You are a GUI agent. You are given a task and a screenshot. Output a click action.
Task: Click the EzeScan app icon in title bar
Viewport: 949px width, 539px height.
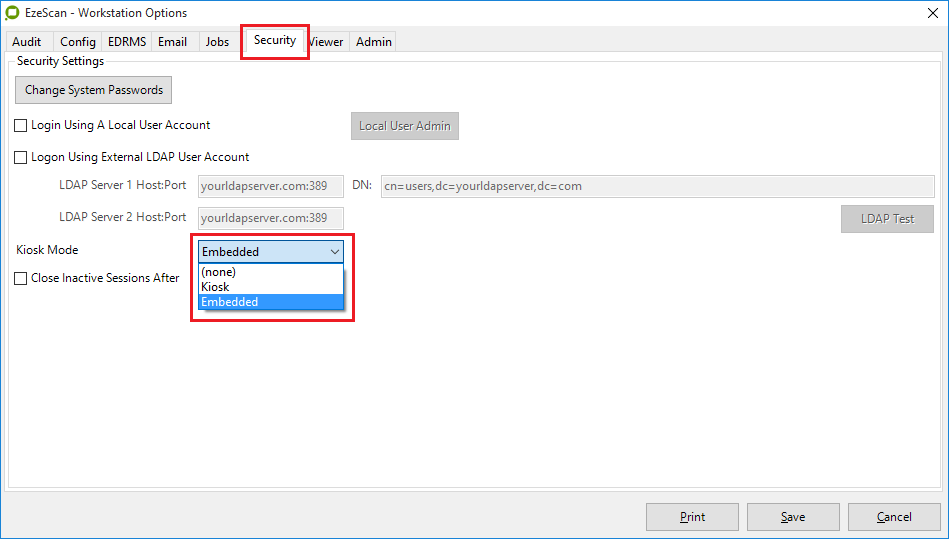12,13
